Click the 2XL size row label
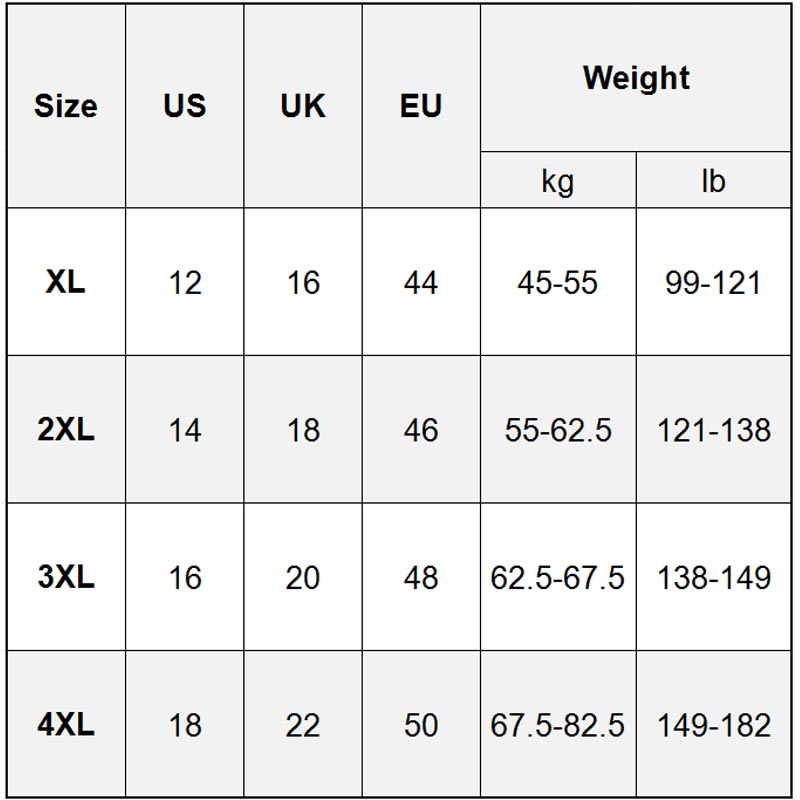This screenshot has width=800, height=800. 66,429
